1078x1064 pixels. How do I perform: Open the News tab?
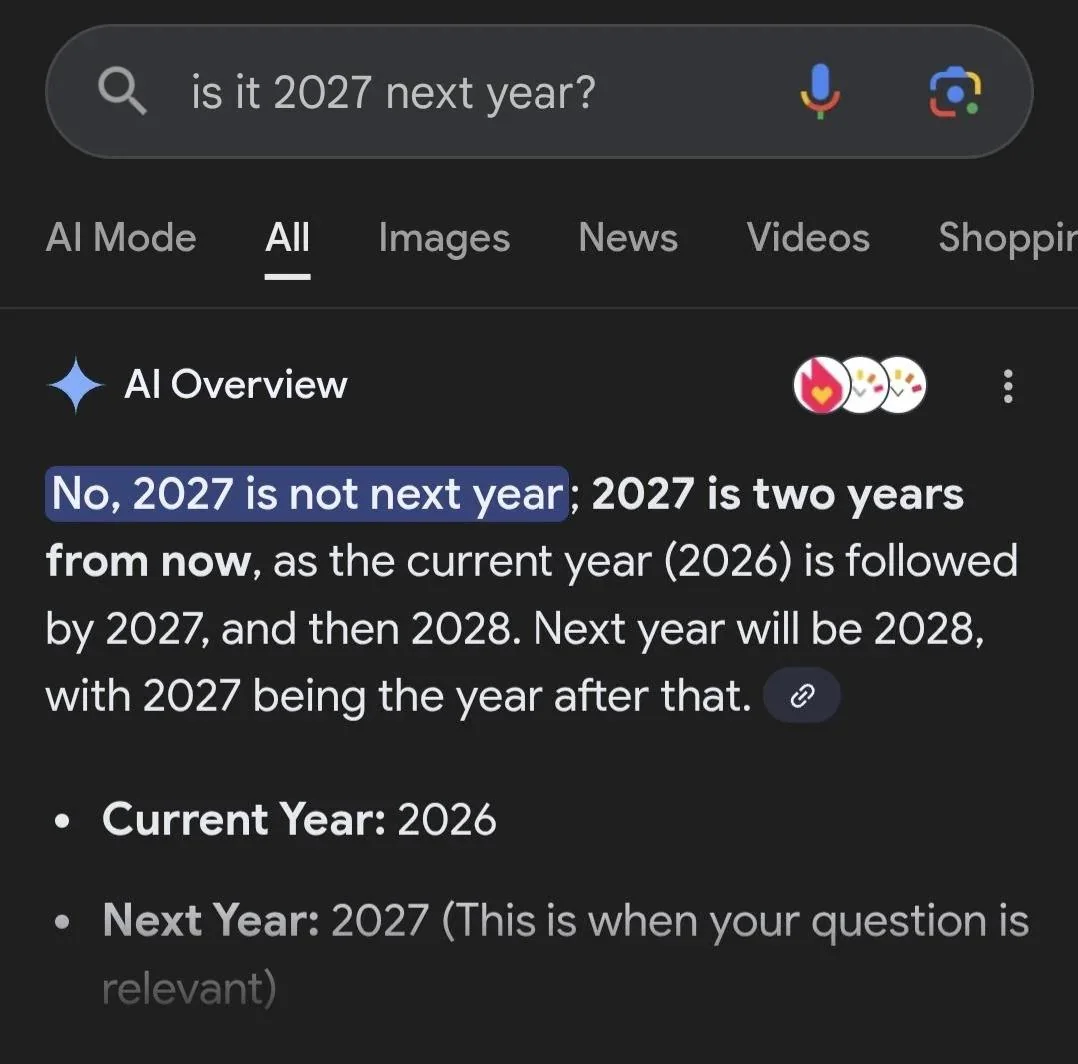coord(627,238)
